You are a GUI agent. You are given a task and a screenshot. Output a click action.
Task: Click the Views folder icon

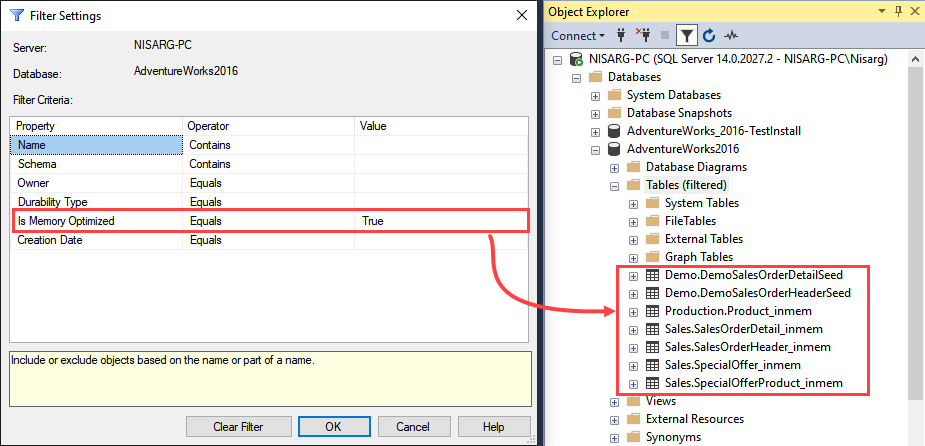pos(633,401)
